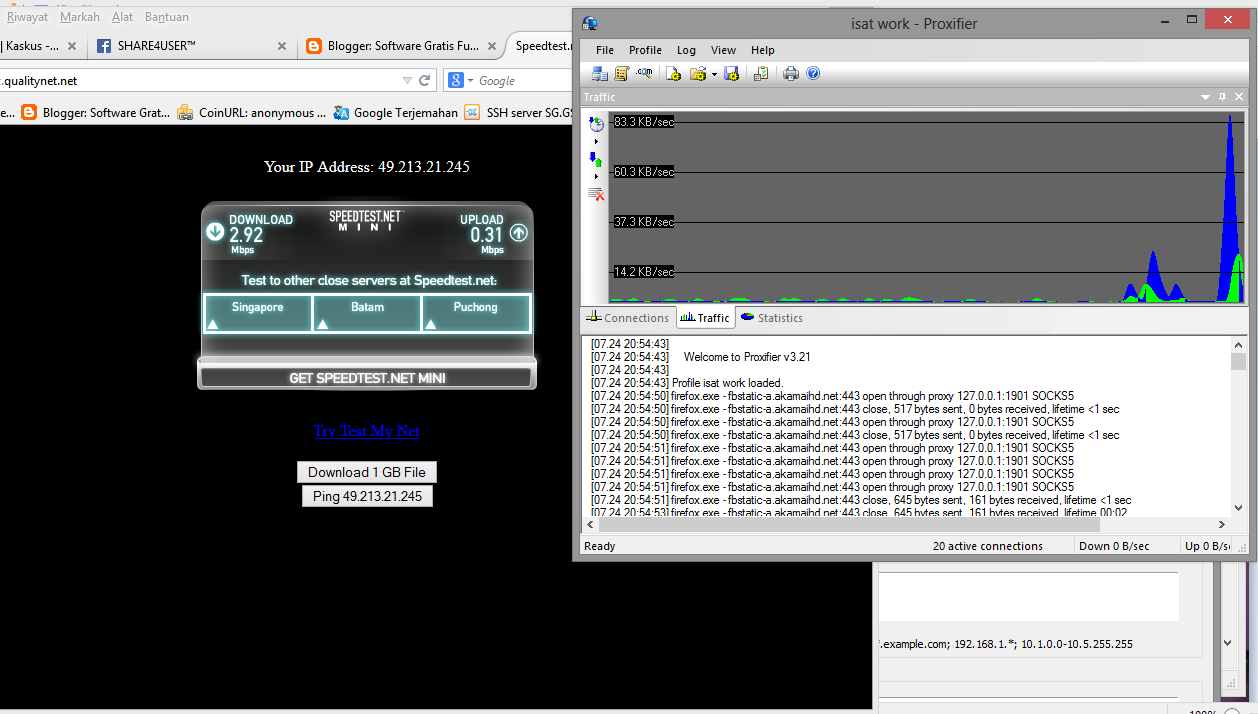This screenshot has width=1258, height=714.
Task: Open Riwayat menu in Firefox
Action: click(x=27, y=17)
